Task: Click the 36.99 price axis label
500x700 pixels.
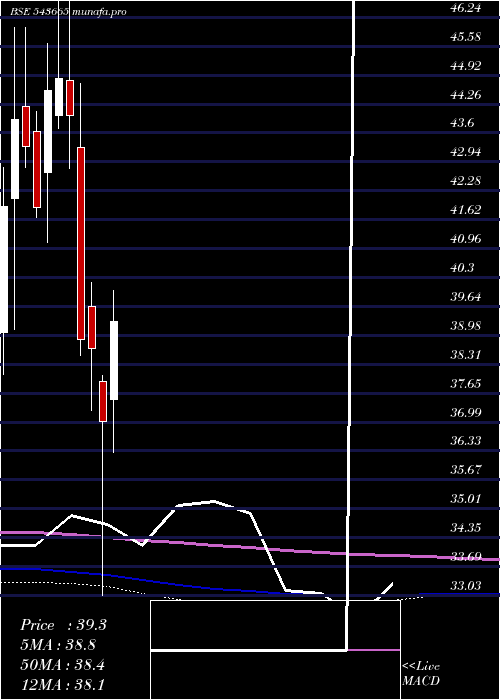Action: click(466, 412)
